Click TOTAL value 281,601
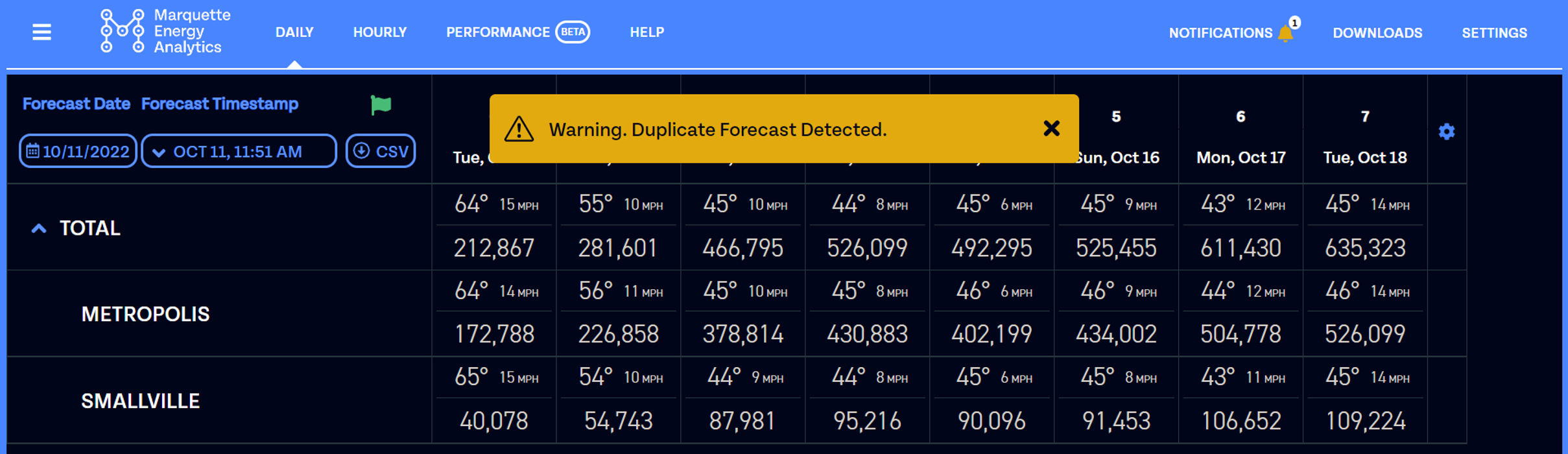The image size is (1568, 454). click(618, 248)
